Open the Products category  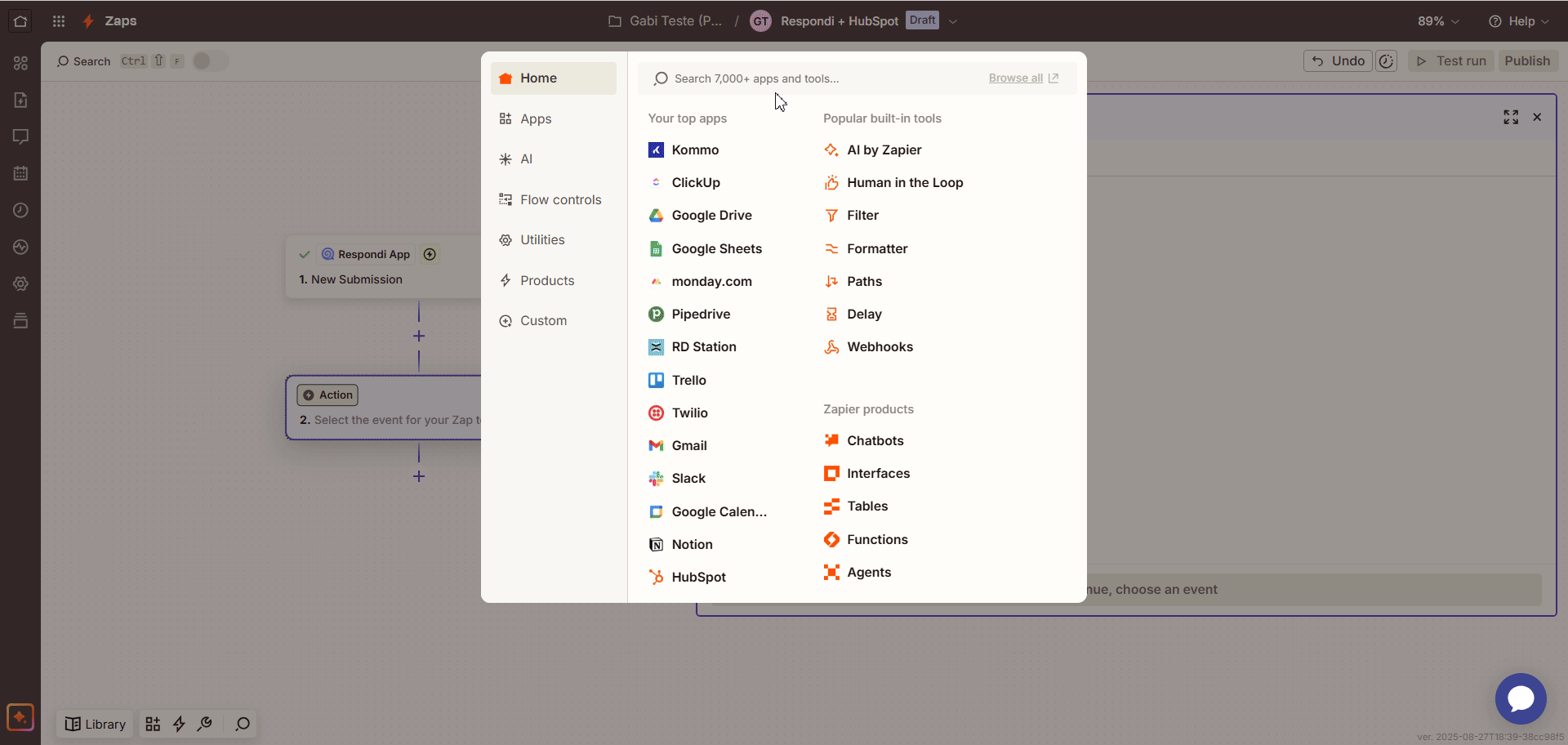[x=553, y=281]
